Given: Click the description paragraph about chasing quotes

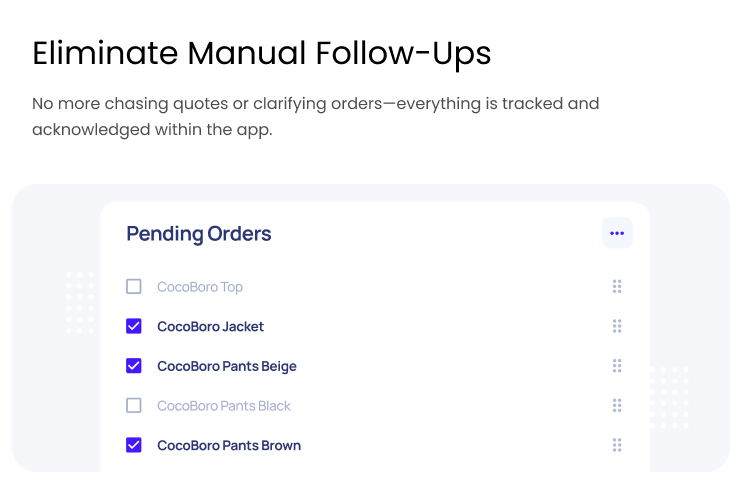Looking at the screenshot, I should (315, 116).
